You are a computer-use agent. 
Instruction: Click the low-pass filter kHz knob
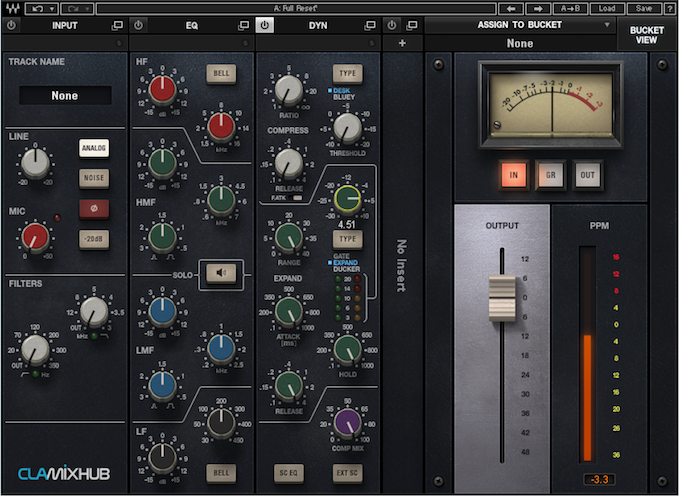[x=94, y=312]
